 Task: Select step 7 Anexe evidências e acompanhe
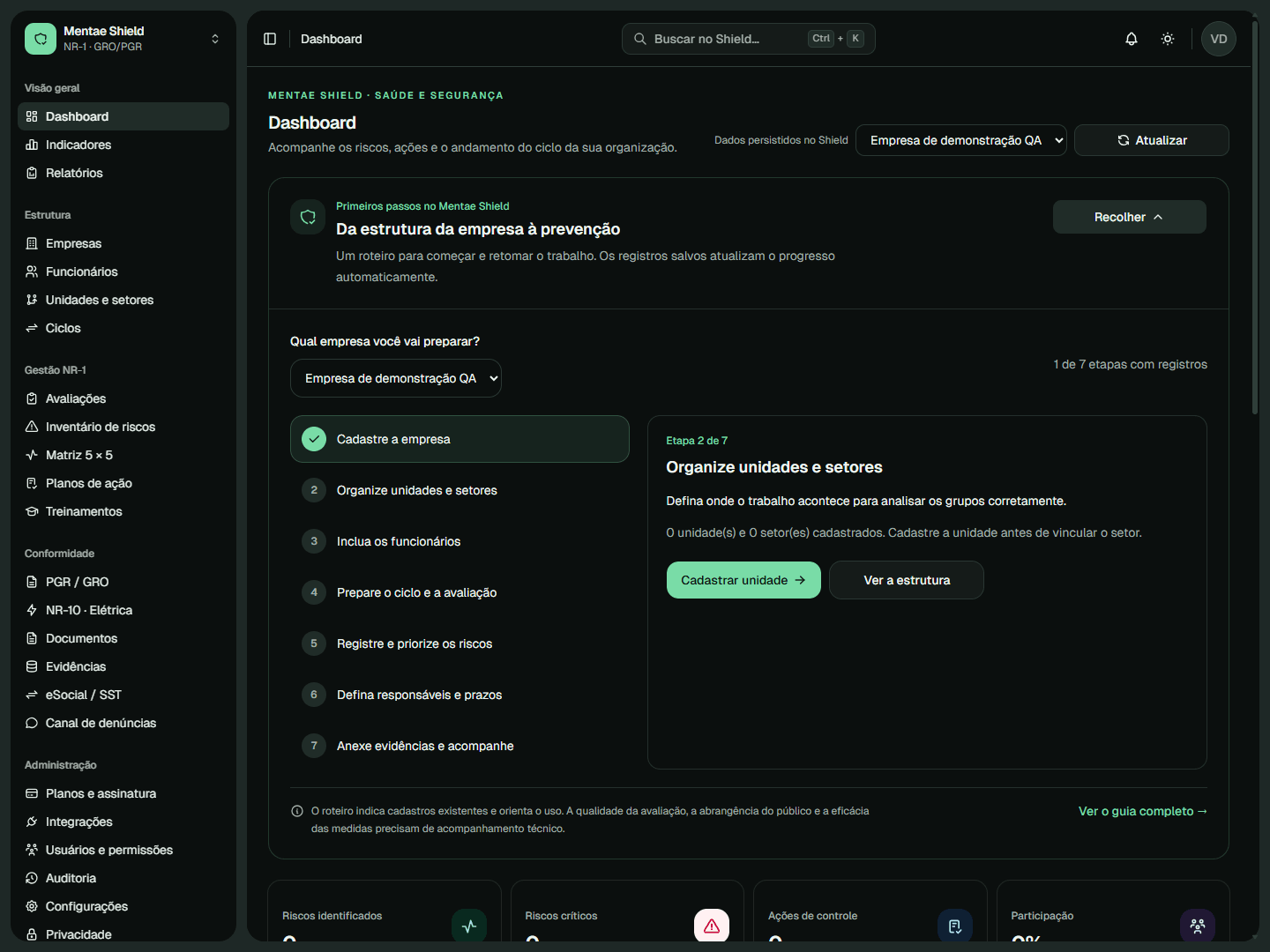point(459,746)
